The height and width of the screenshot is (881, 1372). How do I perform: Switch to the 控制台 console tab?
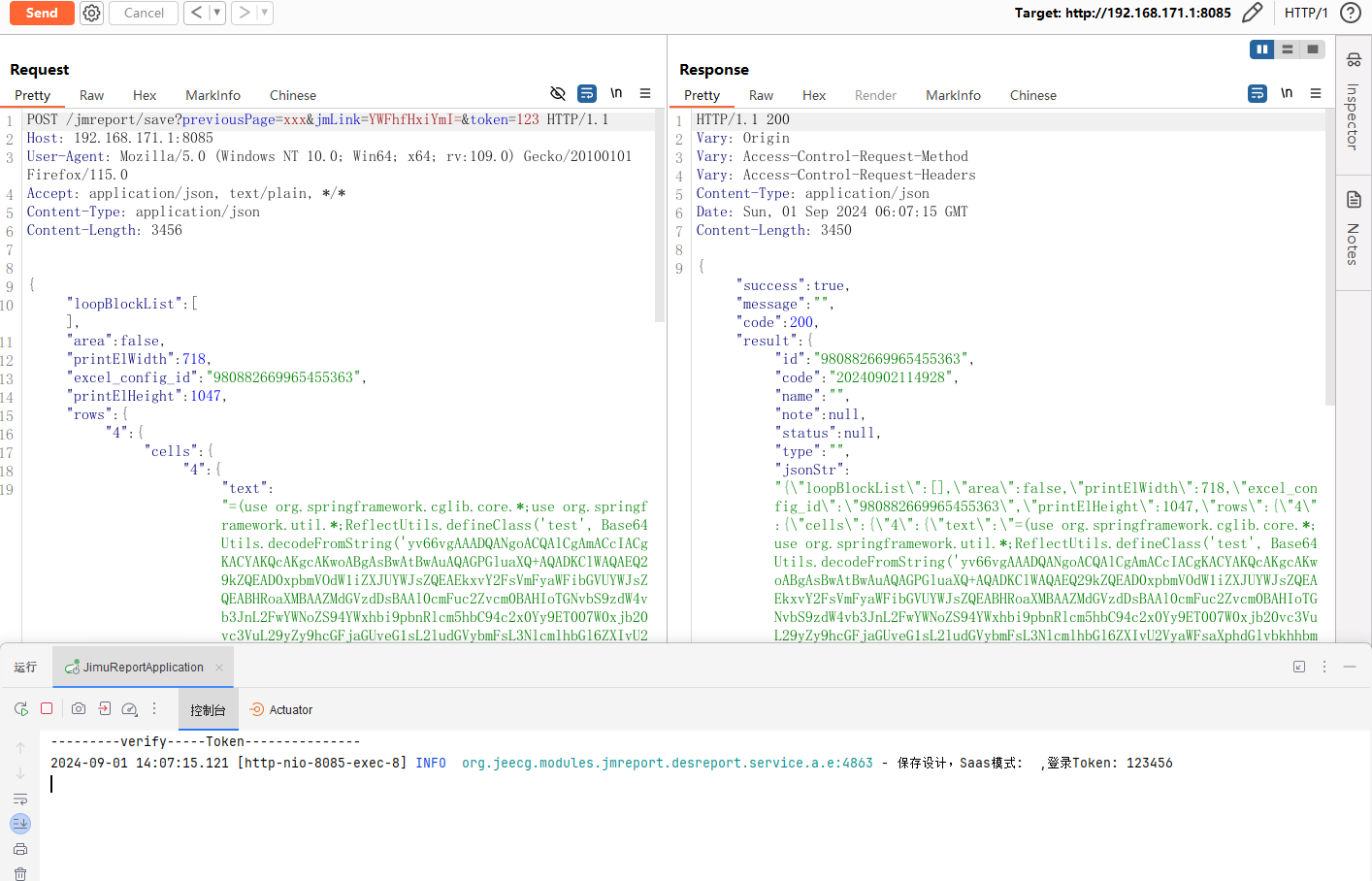click(208, 710)
